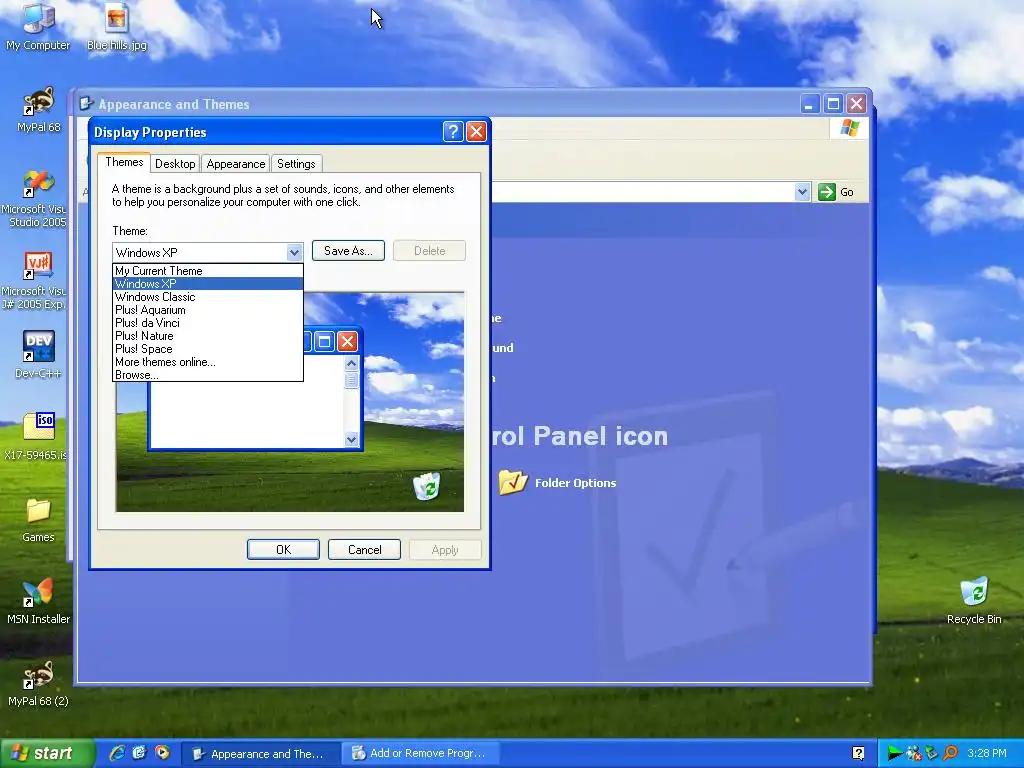
Task: Pick the Plus! Aquarium theme
Action: (x=208, y=310)
